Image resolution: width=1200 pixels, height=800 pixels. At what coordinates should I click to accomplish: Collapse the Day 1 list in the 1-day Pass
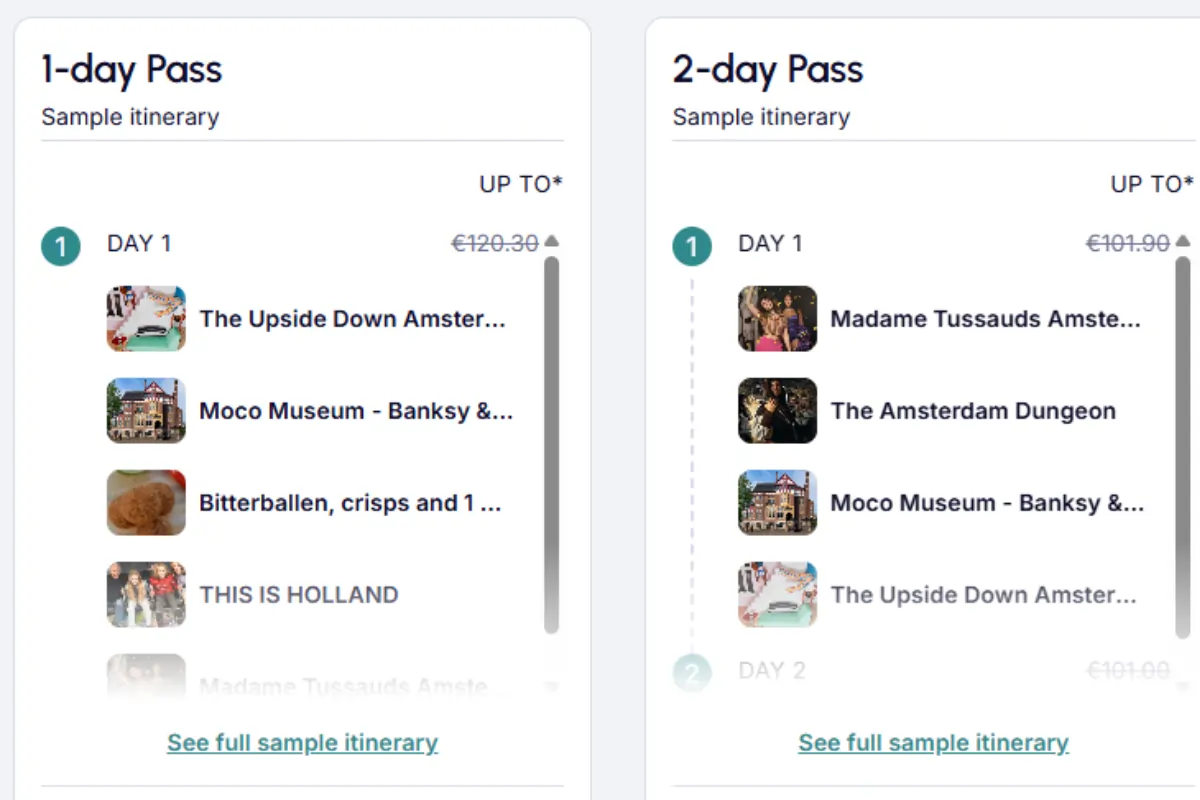coord(554,240)
